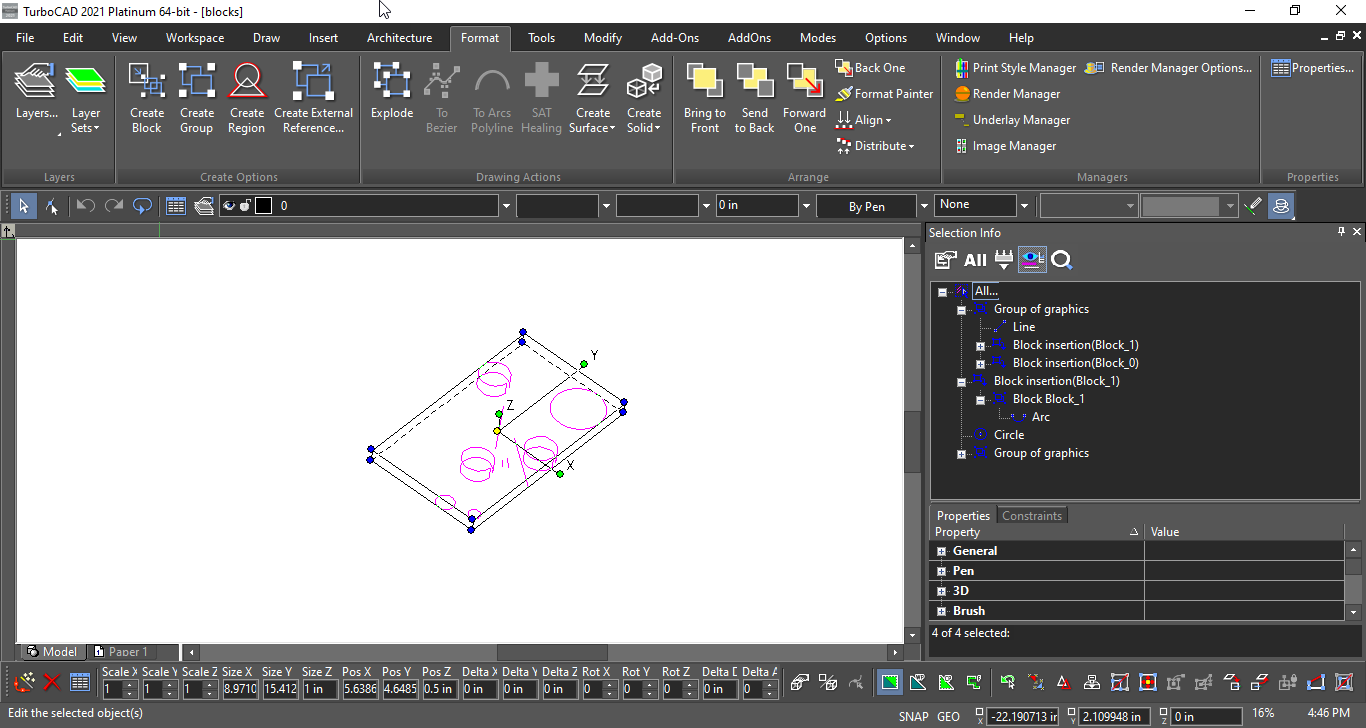
Task: Select the arrow Select tool in the toolbar
Action: [23, 206]
